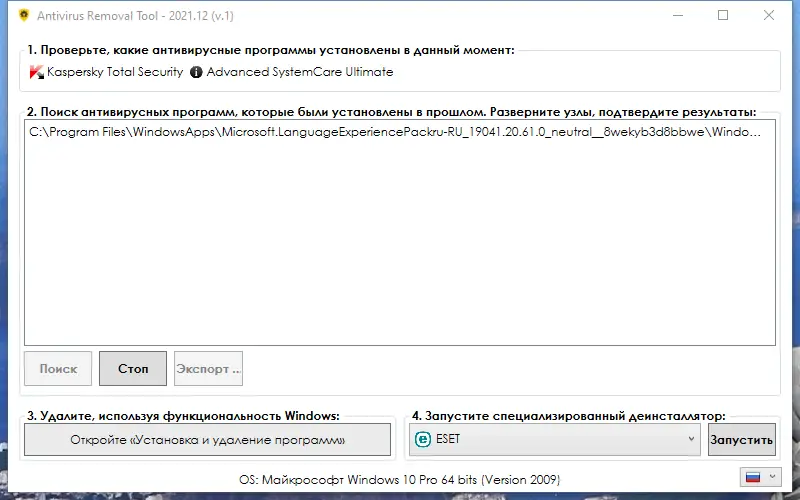Viewport: 800px width, 500px height.
Task: Click the Kaspersky Total Security label
Action: pyautogui.click(x=115, y=72)
